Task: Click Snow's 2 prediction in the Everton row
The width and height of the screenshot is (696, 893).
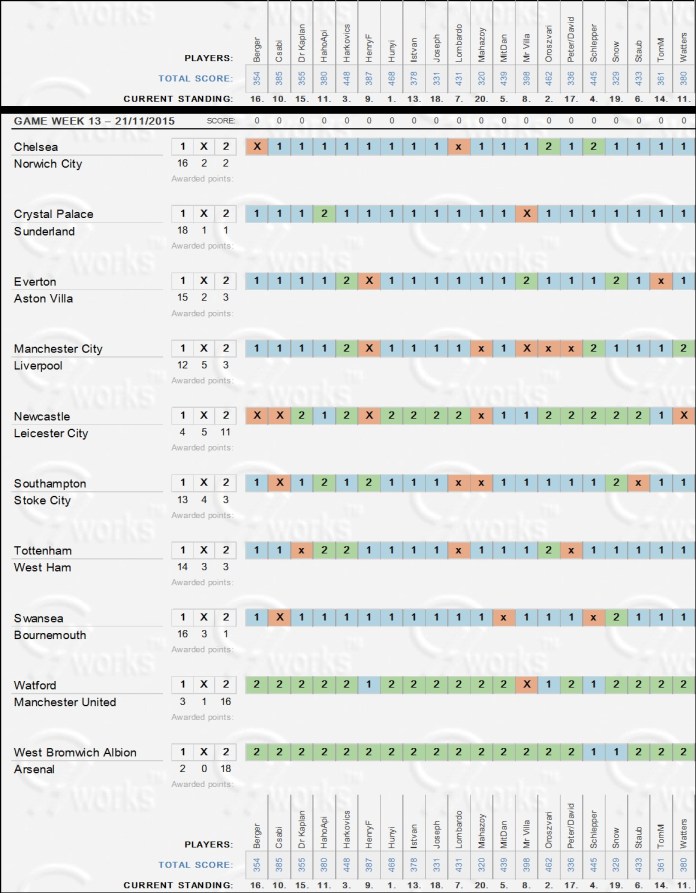Action: point(616,281)
